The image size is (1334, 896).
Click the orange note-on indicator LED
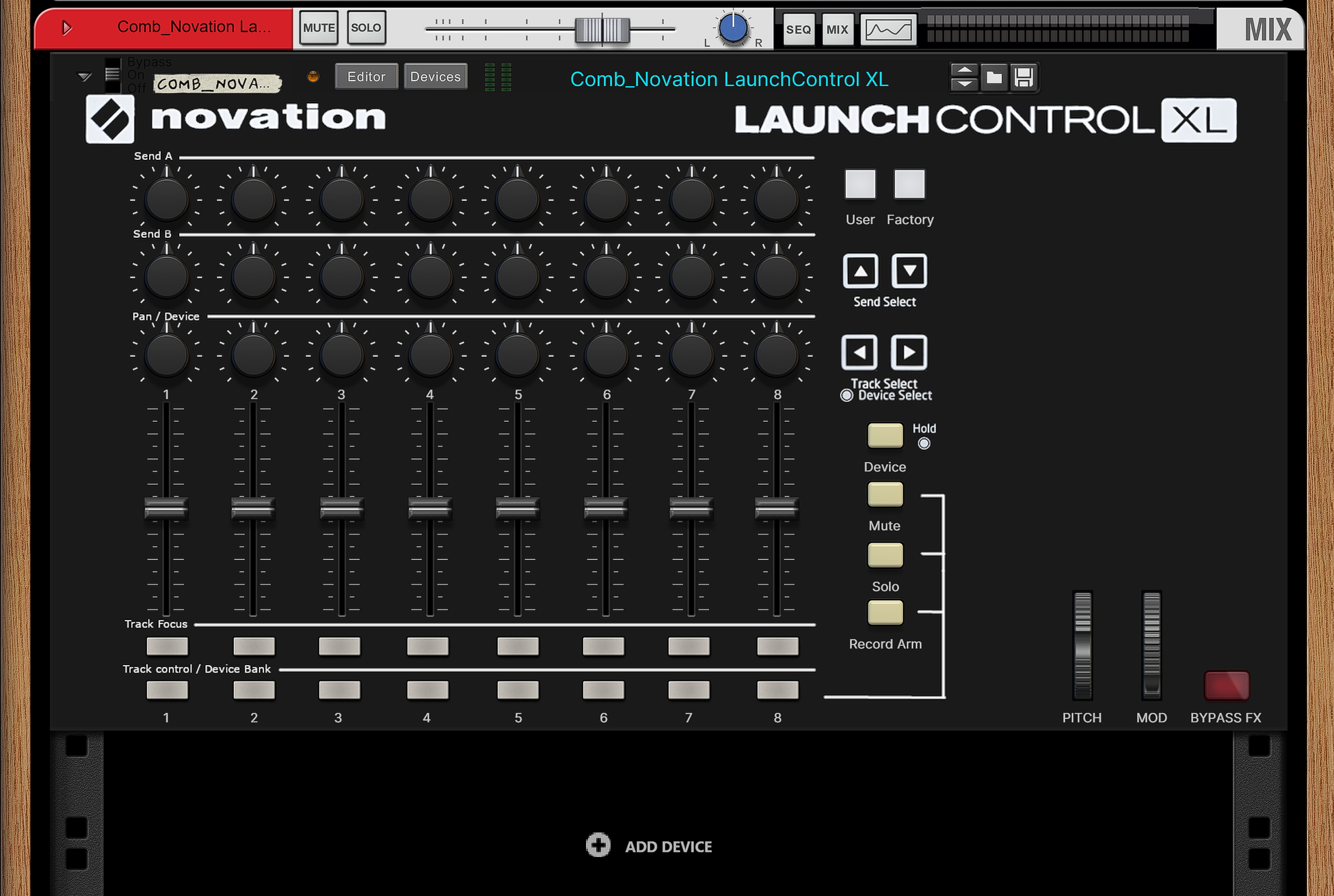point(313,77)
